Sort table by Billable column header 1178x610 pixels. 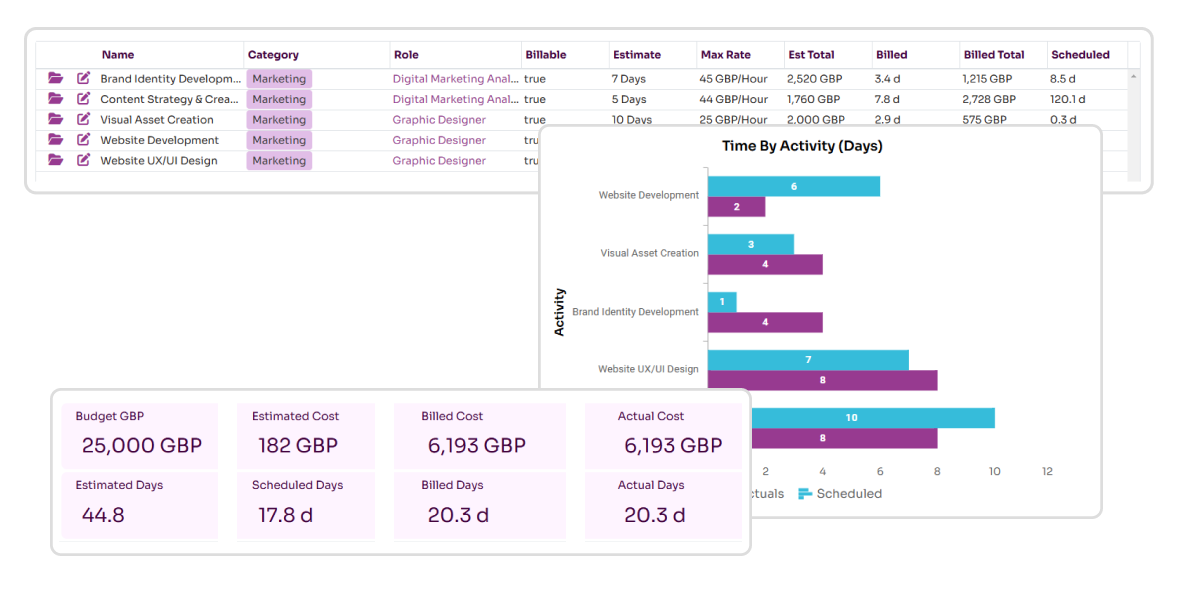coord(545,55)
